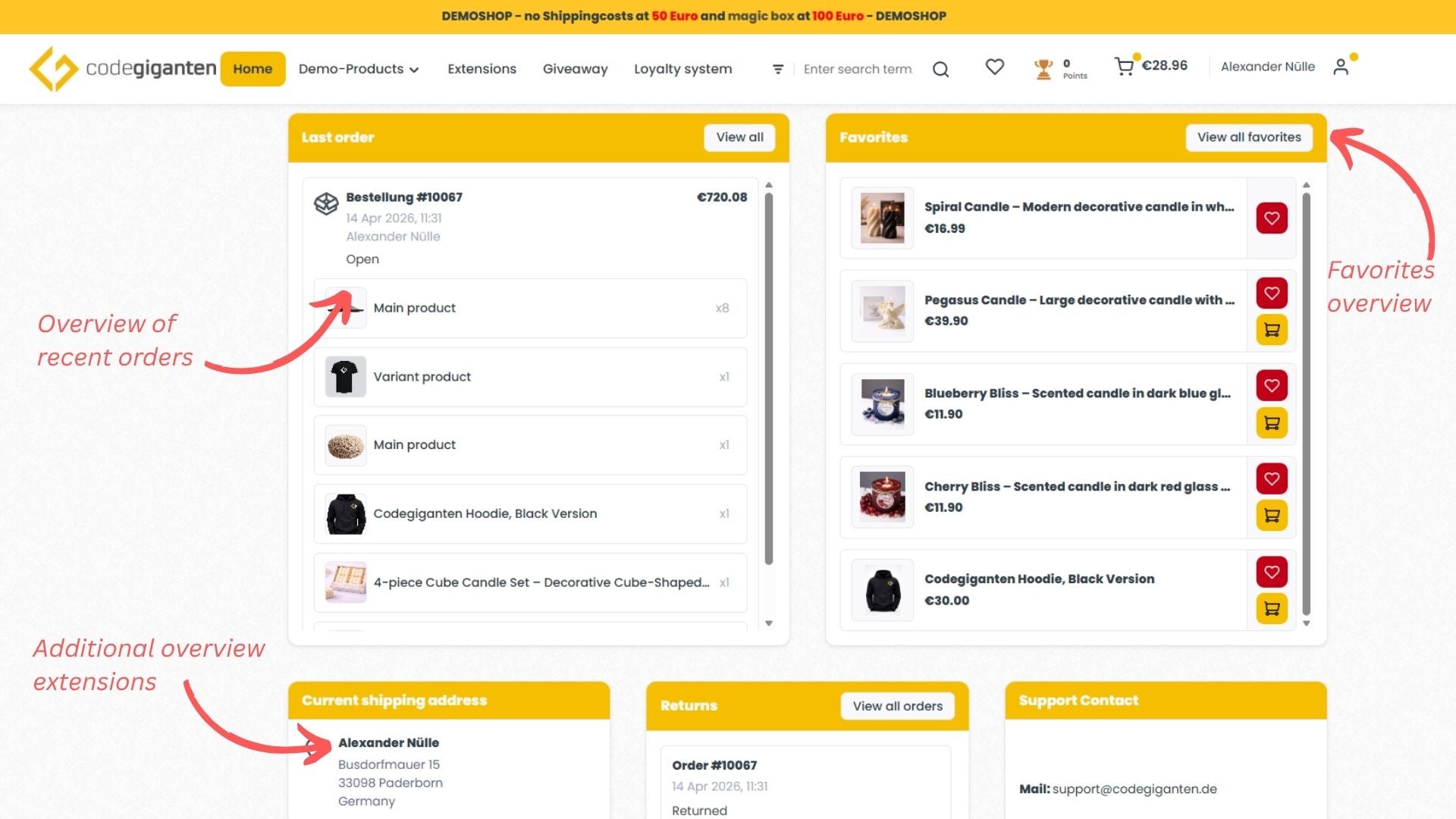Screen dimensions: 1456x819
Task: Click the search term input field
Action: coord(857,68)
